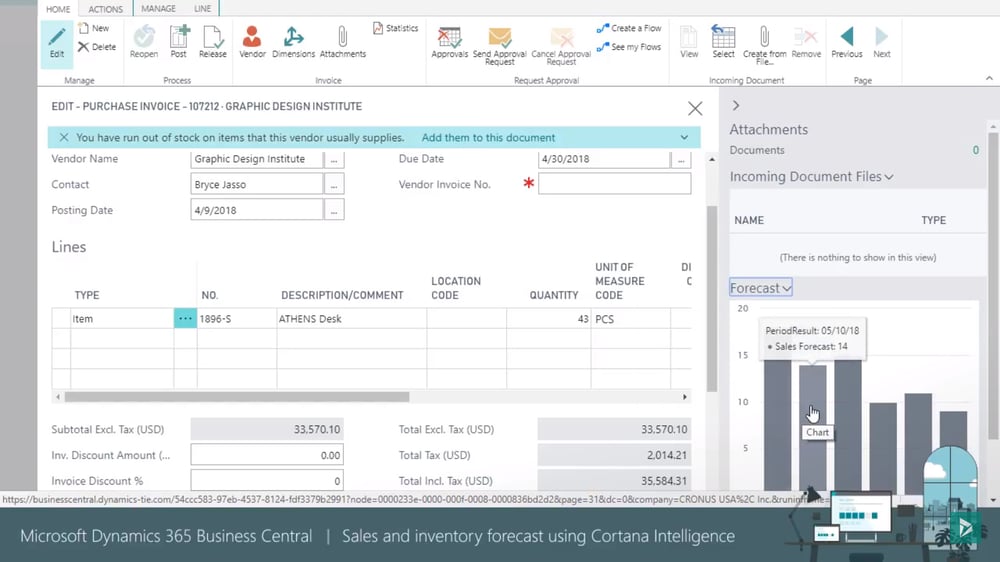
Task: Switch to the MANAGE tab
Action: click(x=158, y=8)
